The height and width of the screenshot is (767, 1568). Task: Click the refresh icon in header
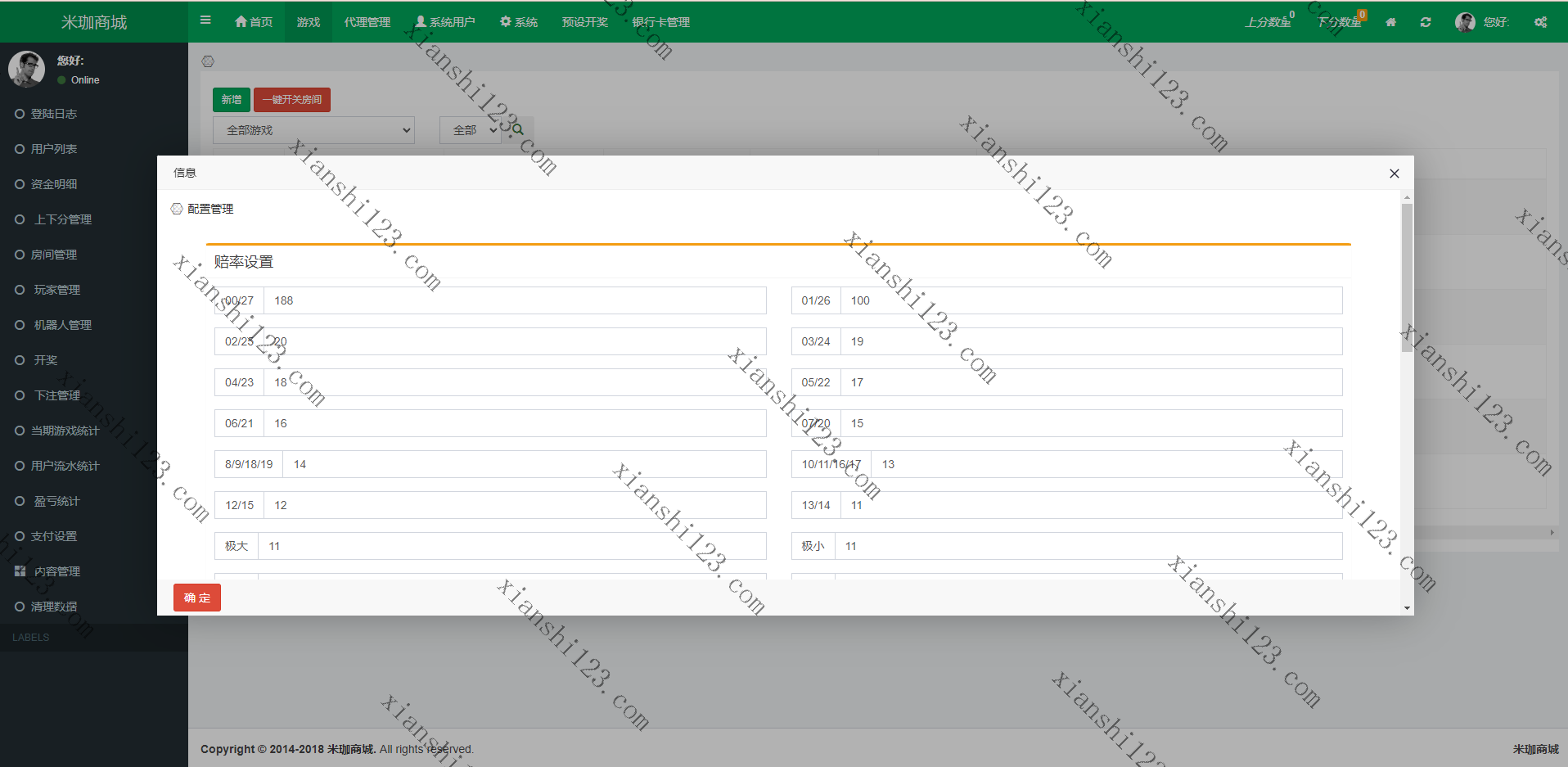click(x=1426, y=22)
